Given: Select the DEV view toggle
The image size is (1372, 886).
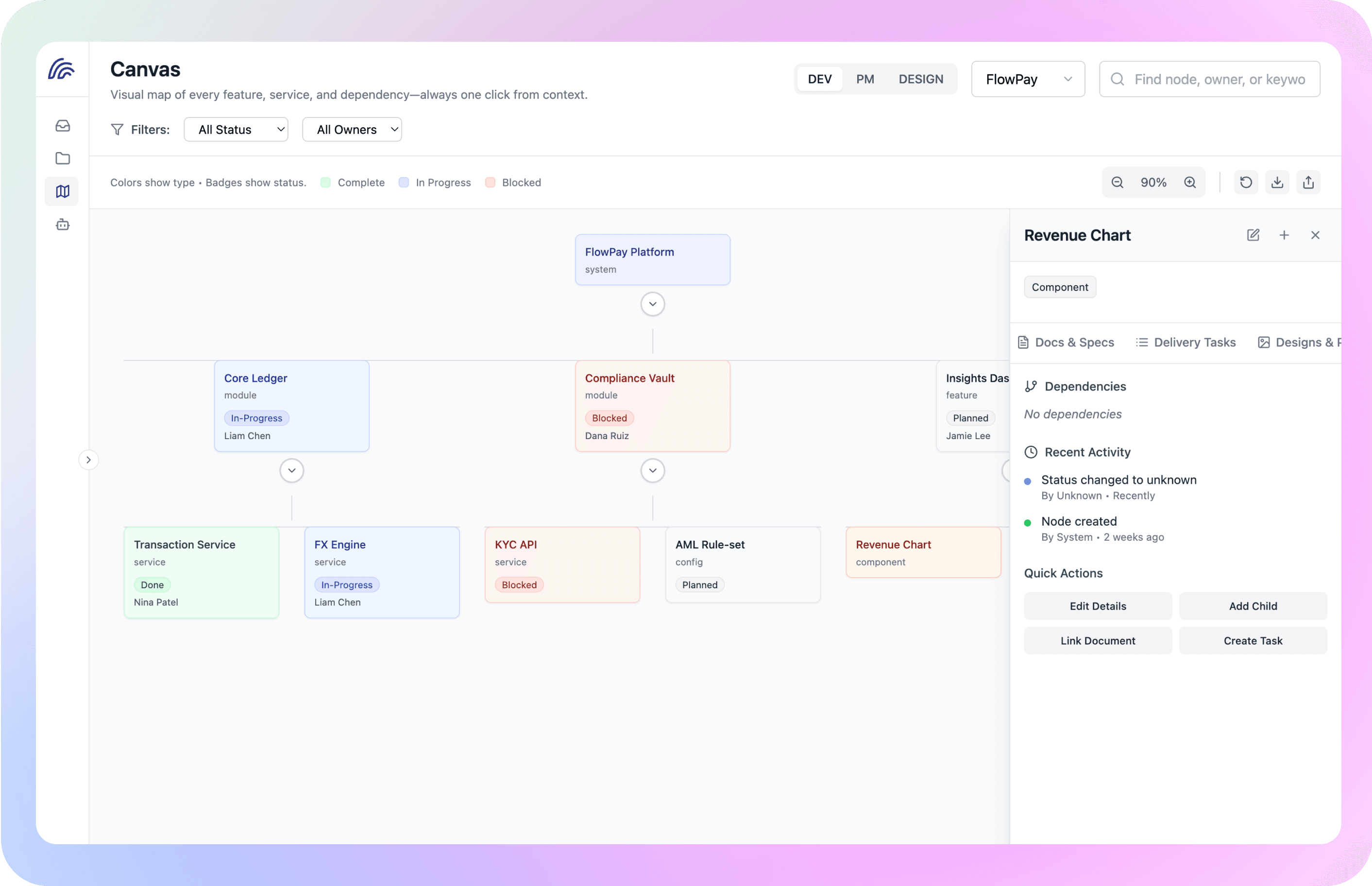Looking at the screenshot, I should pyautogui.click(x=819, y=79).
